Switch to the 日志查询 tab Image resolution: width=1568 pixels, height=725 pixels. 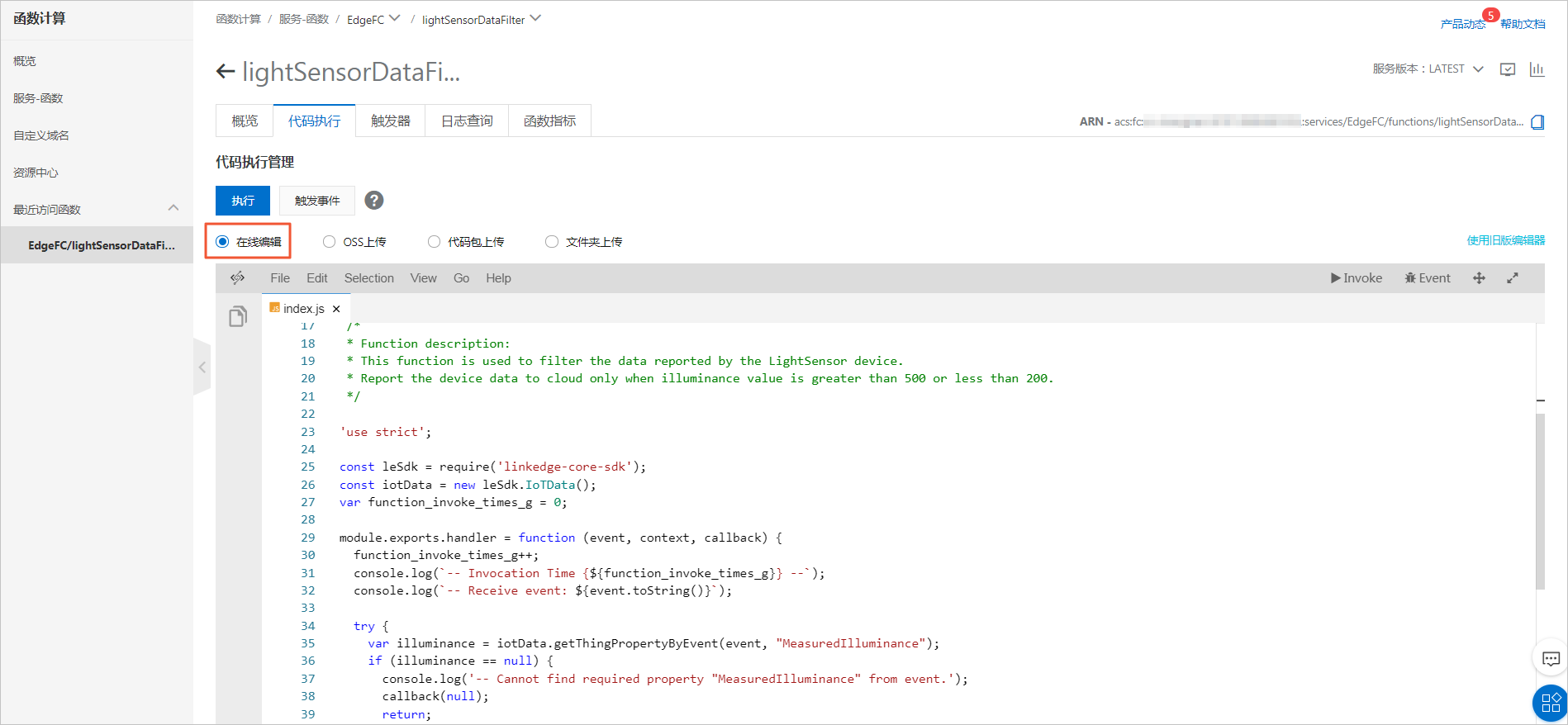tap(467, 121)
